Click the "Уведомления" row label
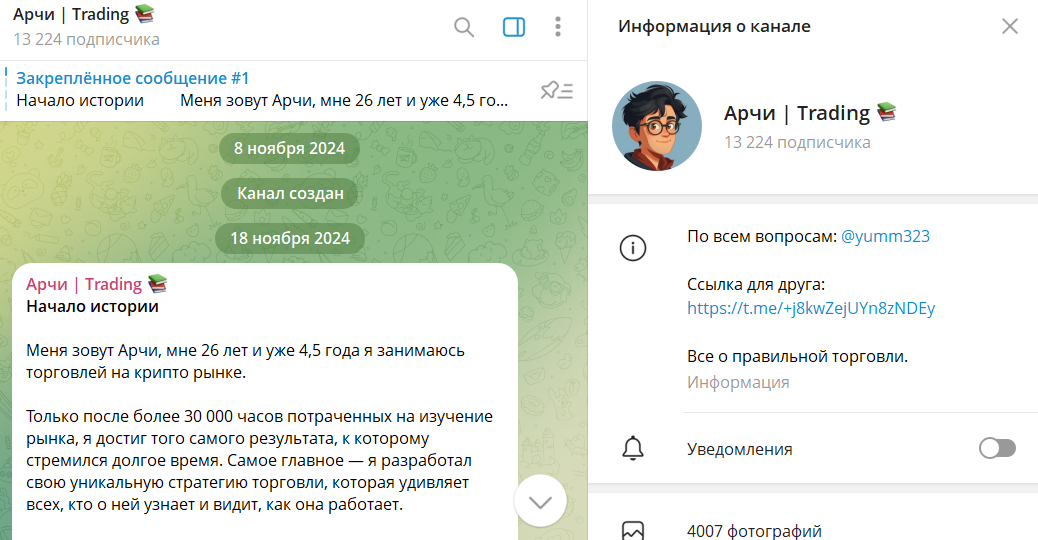The width and height of the screenshot is (1038, 540). [739, 449]
